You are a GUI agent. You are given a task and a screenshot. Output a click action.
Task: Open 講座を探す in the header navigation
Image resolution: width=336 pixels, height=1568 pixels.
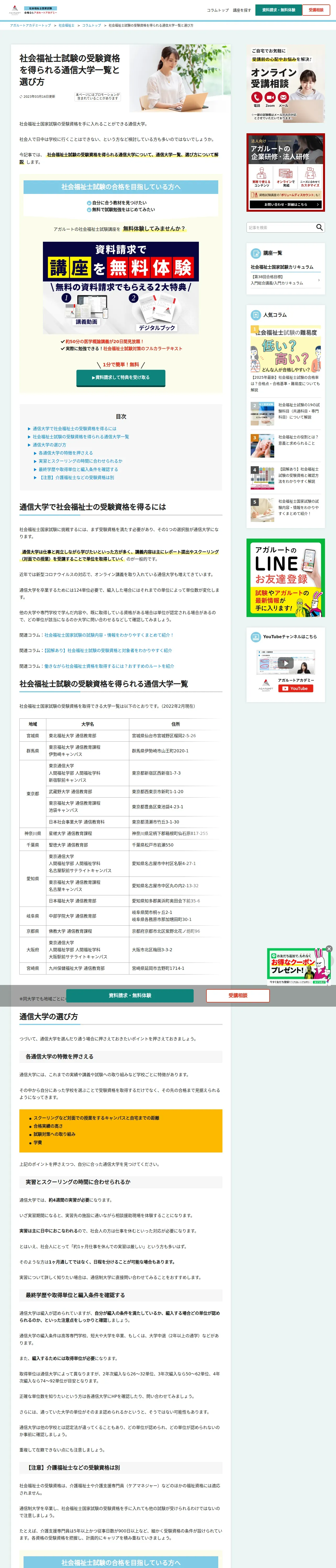pos(242,10)
